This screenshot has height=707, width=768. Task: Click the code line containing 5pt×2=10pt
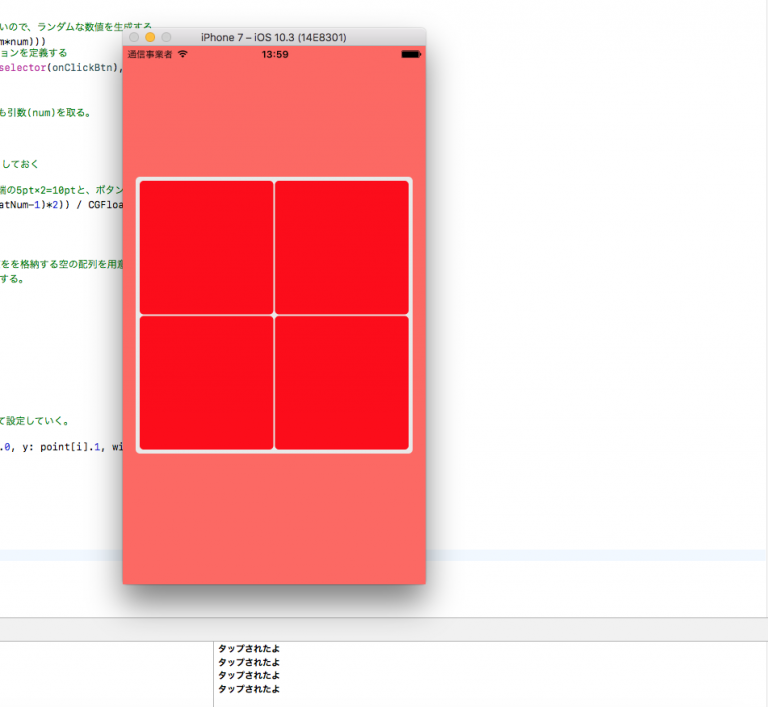(x=60, y=189)
